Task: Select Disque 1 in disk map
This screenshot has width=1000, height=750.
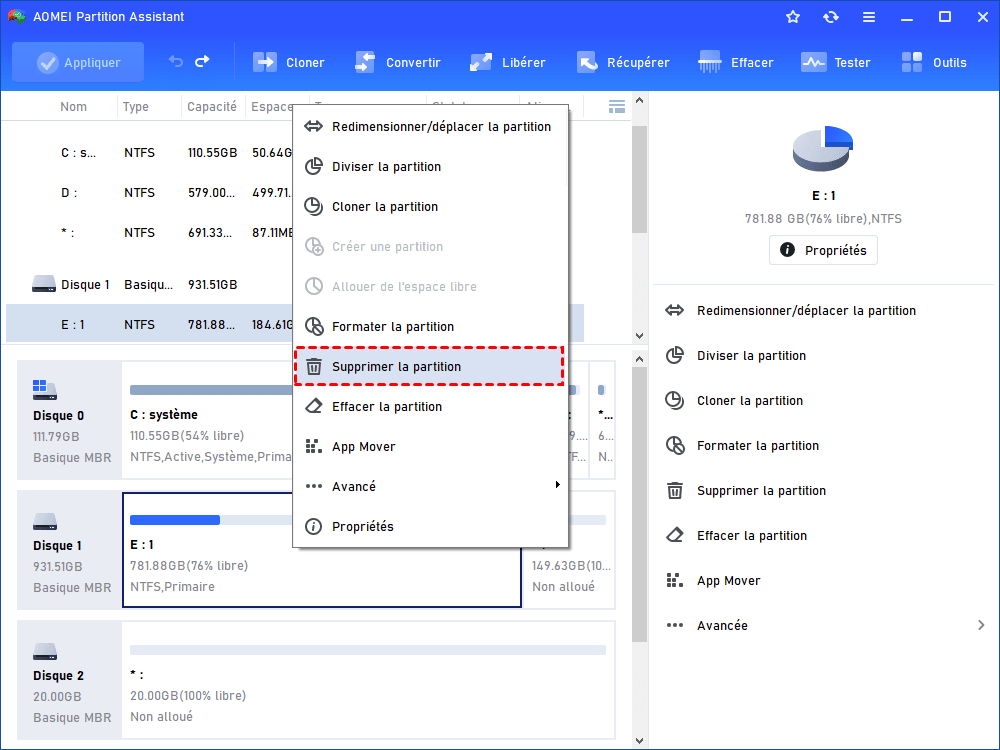Action: (x=69, y=550)
